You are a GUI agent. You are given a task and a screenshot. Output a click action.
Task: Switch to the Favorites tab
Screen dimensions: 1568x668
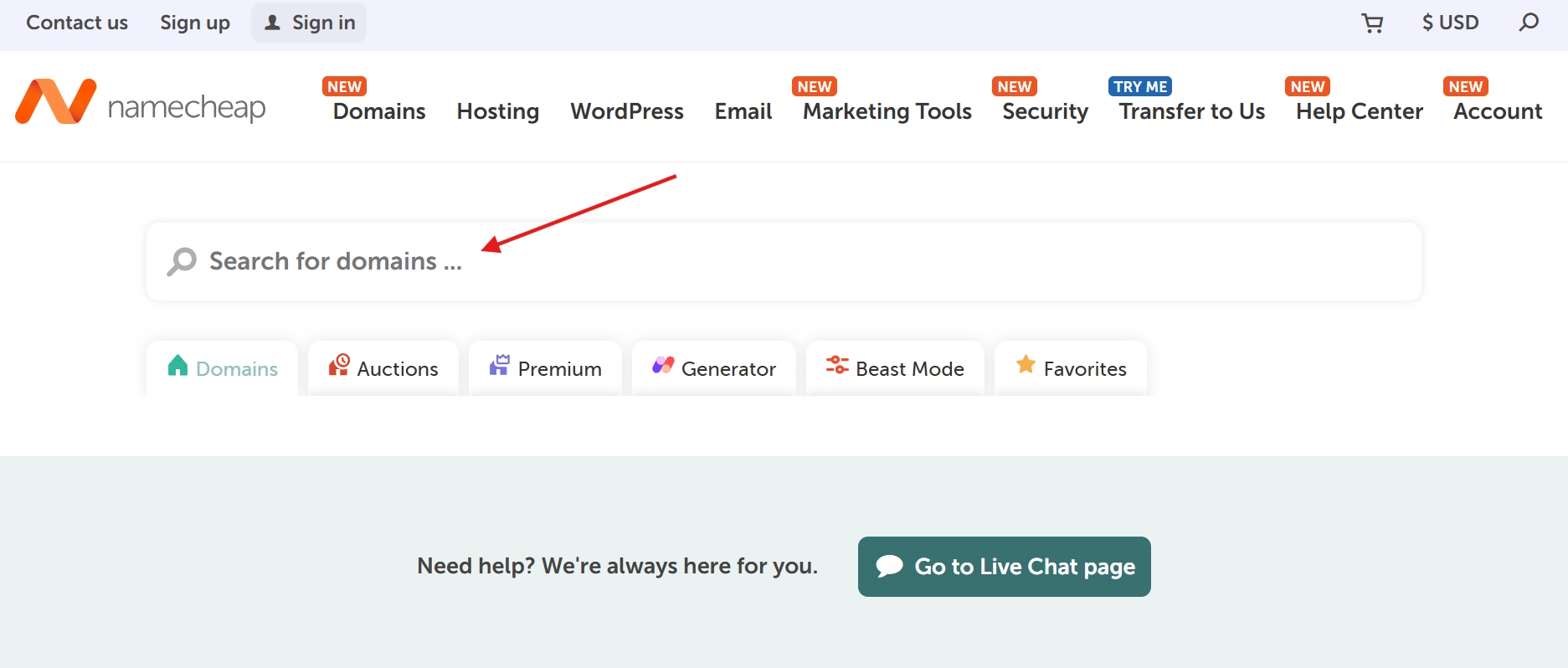point(1071,368)
